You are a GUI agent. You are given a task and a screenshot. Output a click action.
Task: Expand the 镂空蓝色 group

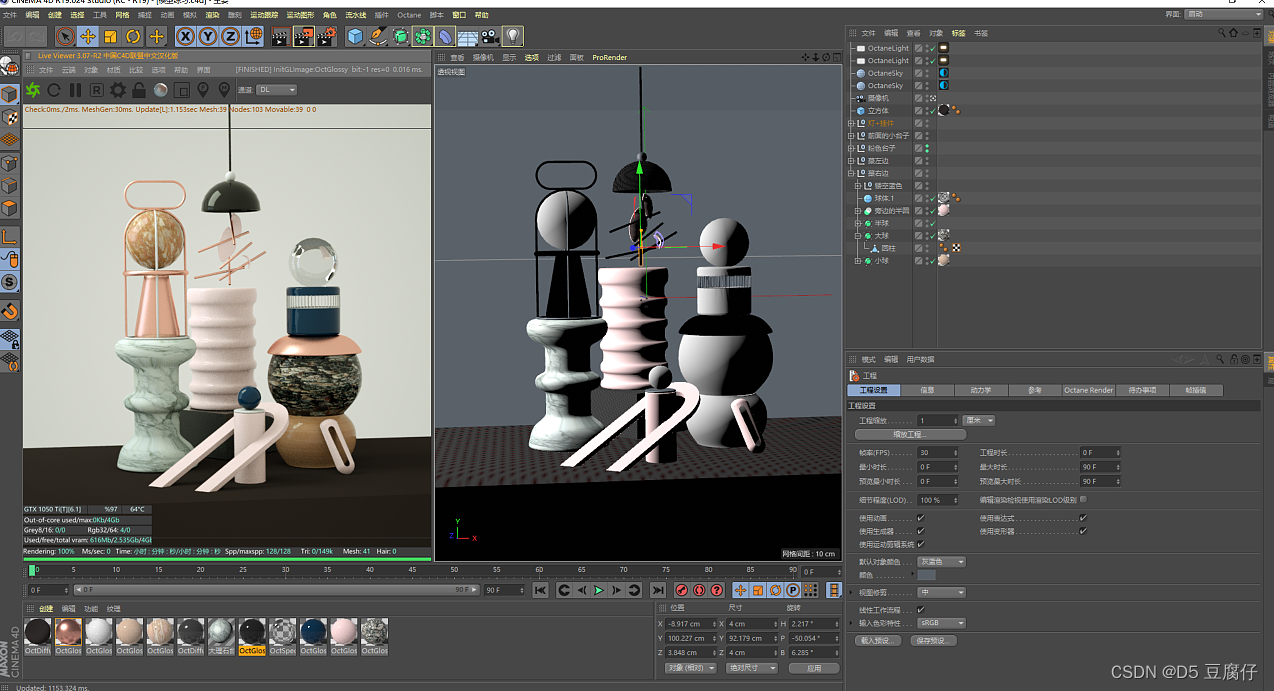tap(858, 186)
